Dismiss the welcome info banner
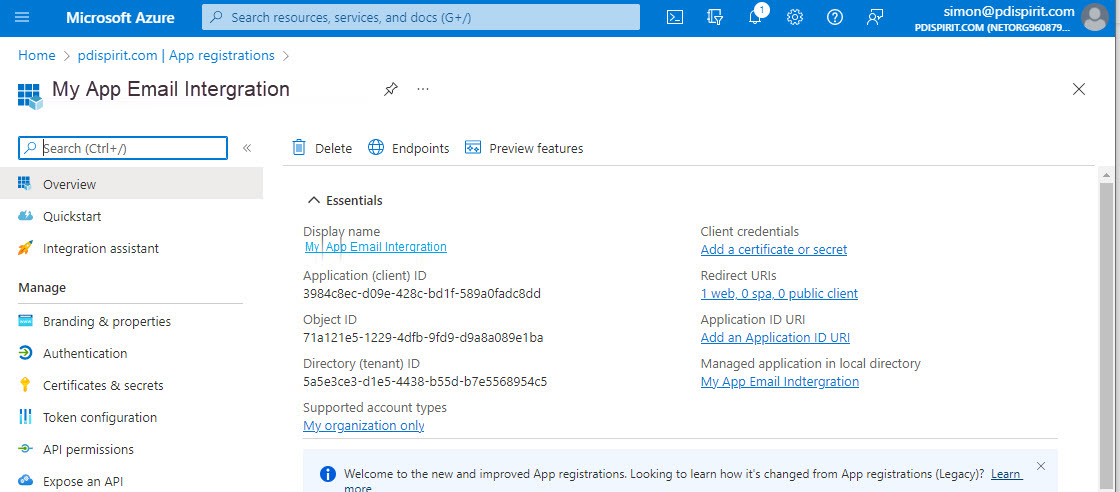The image size is (1120, 492). (1041, 466)
